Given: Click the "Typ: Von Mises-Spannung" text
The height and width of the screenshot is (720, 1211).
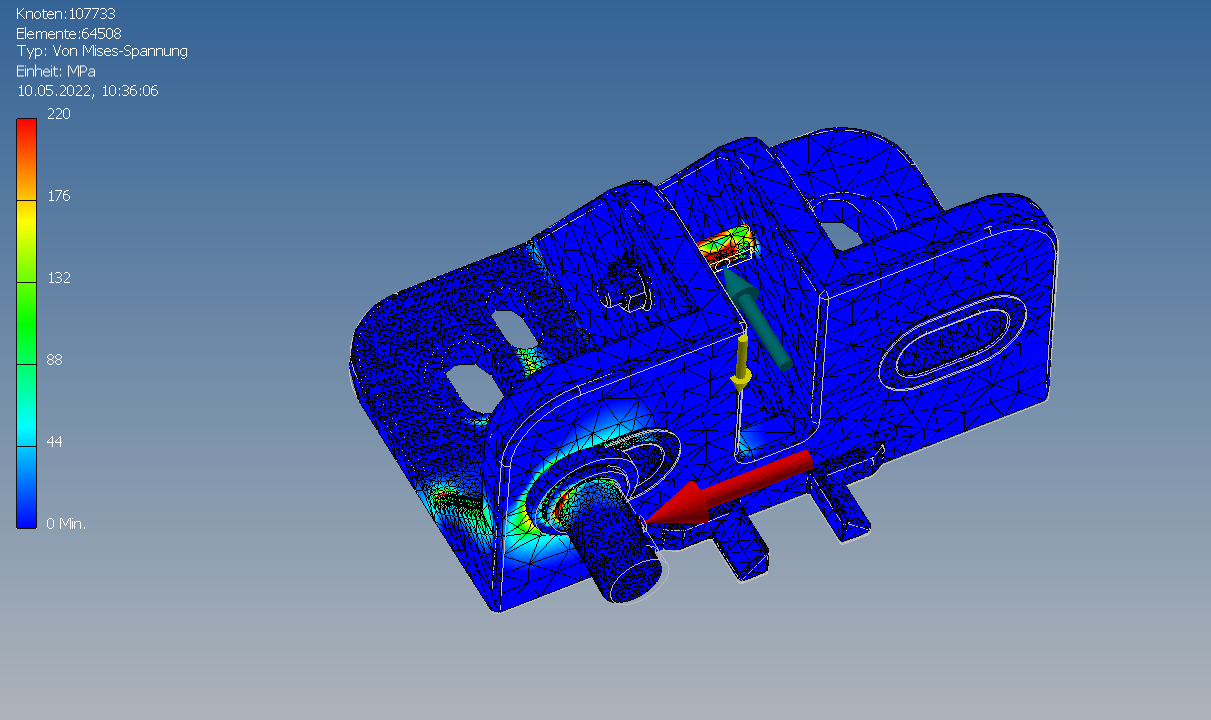Looking at the screenshot, I should click(102, 51).
